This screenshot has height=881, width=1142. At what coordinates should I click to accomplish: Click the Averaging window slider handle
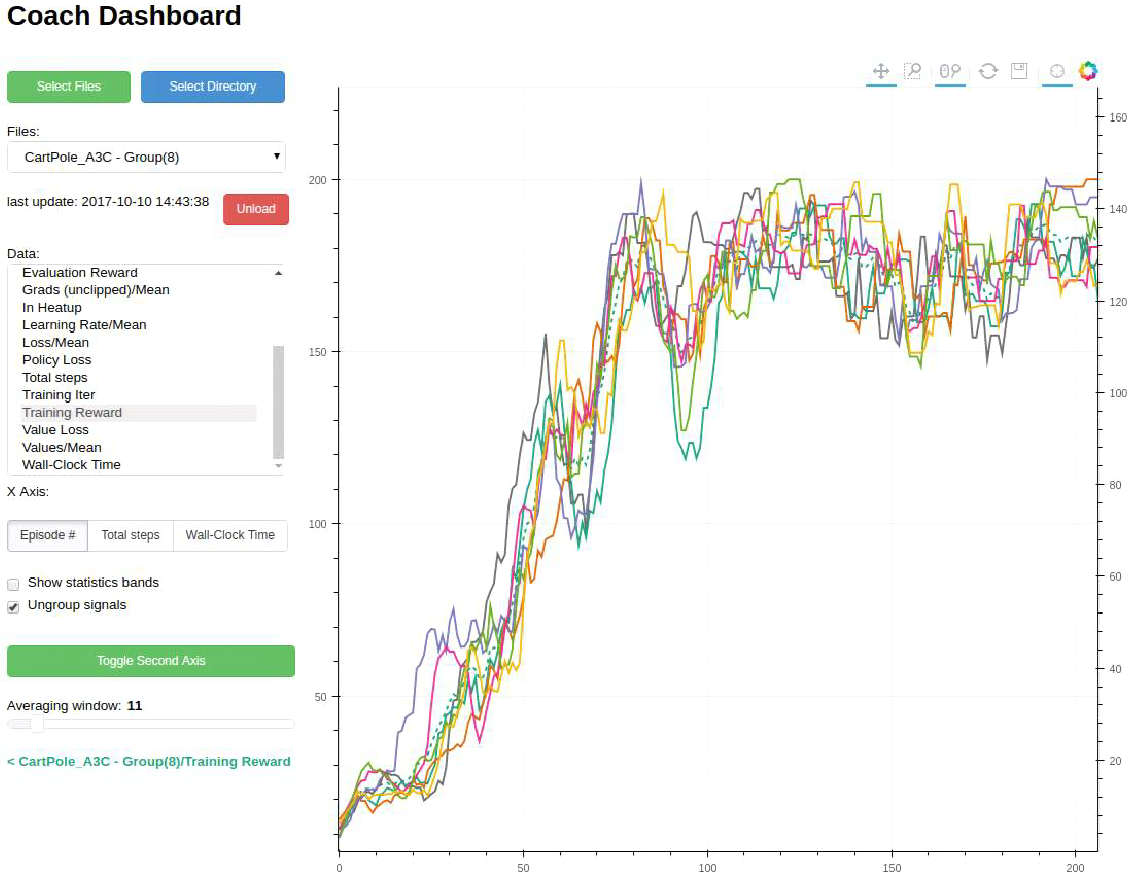(37, 724)
